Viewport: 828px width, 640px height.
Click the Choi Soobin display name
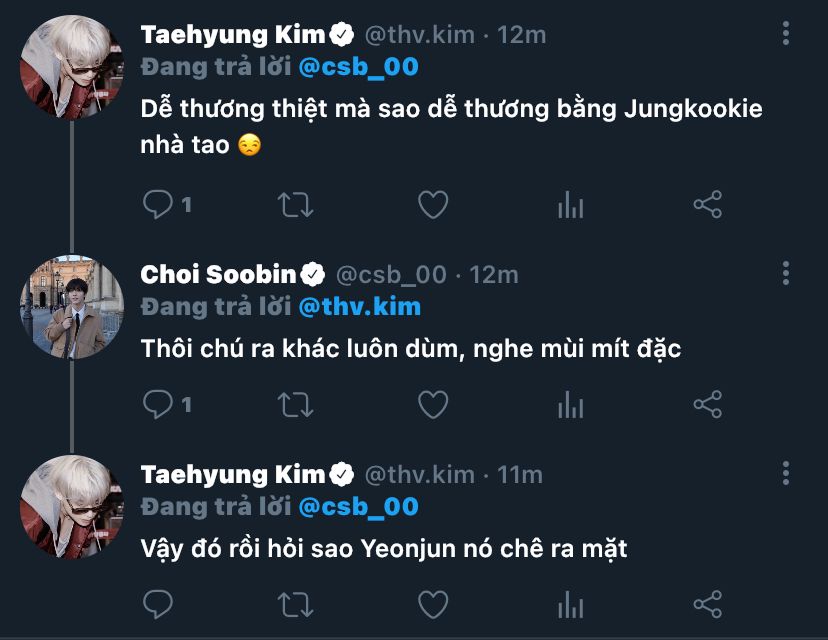point(220,273)
